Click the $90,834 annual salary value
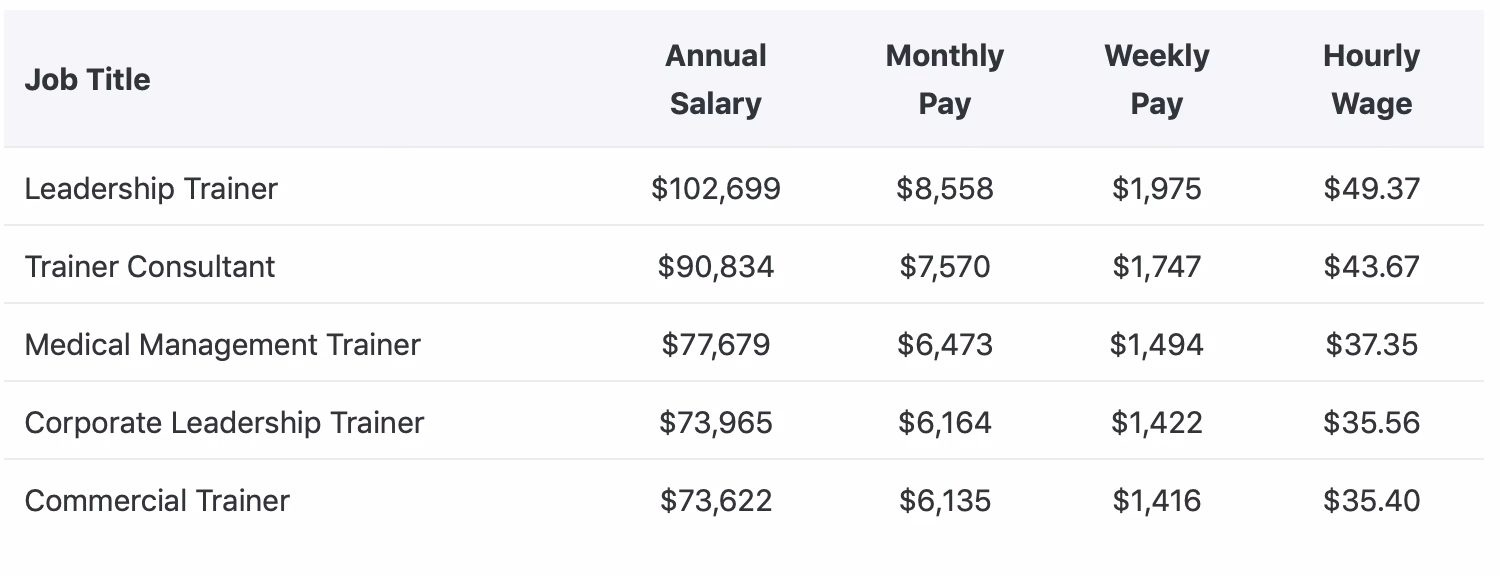The width and height of the screenshot is (1500, 576). click(x=716, y=266)
